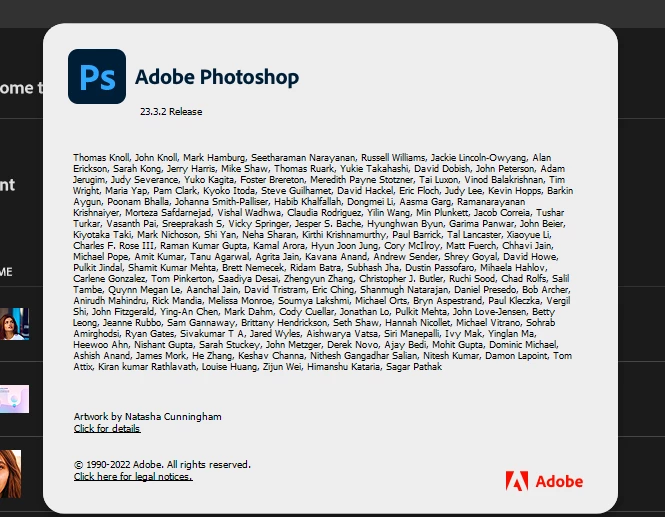Screen dimensions: 665x517
Task: Click the name "Damon Lapoint" in credits
Action: pos(516,355)
